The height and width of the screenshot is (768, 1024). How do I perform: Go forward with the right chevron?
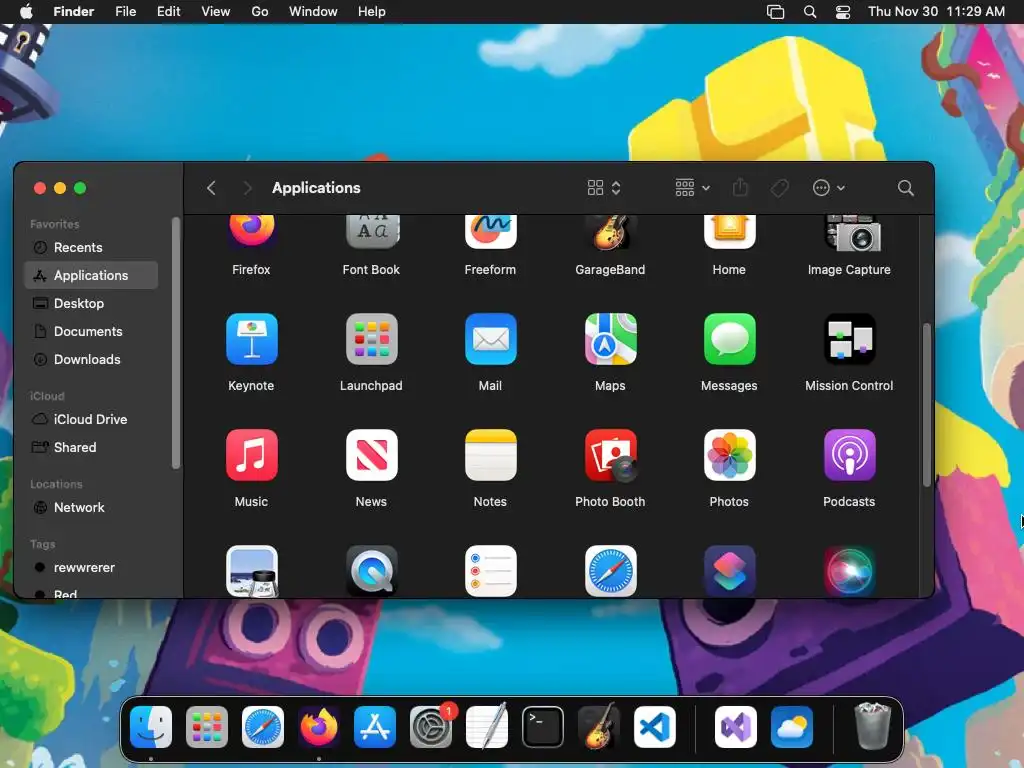(x=247, y=188)
